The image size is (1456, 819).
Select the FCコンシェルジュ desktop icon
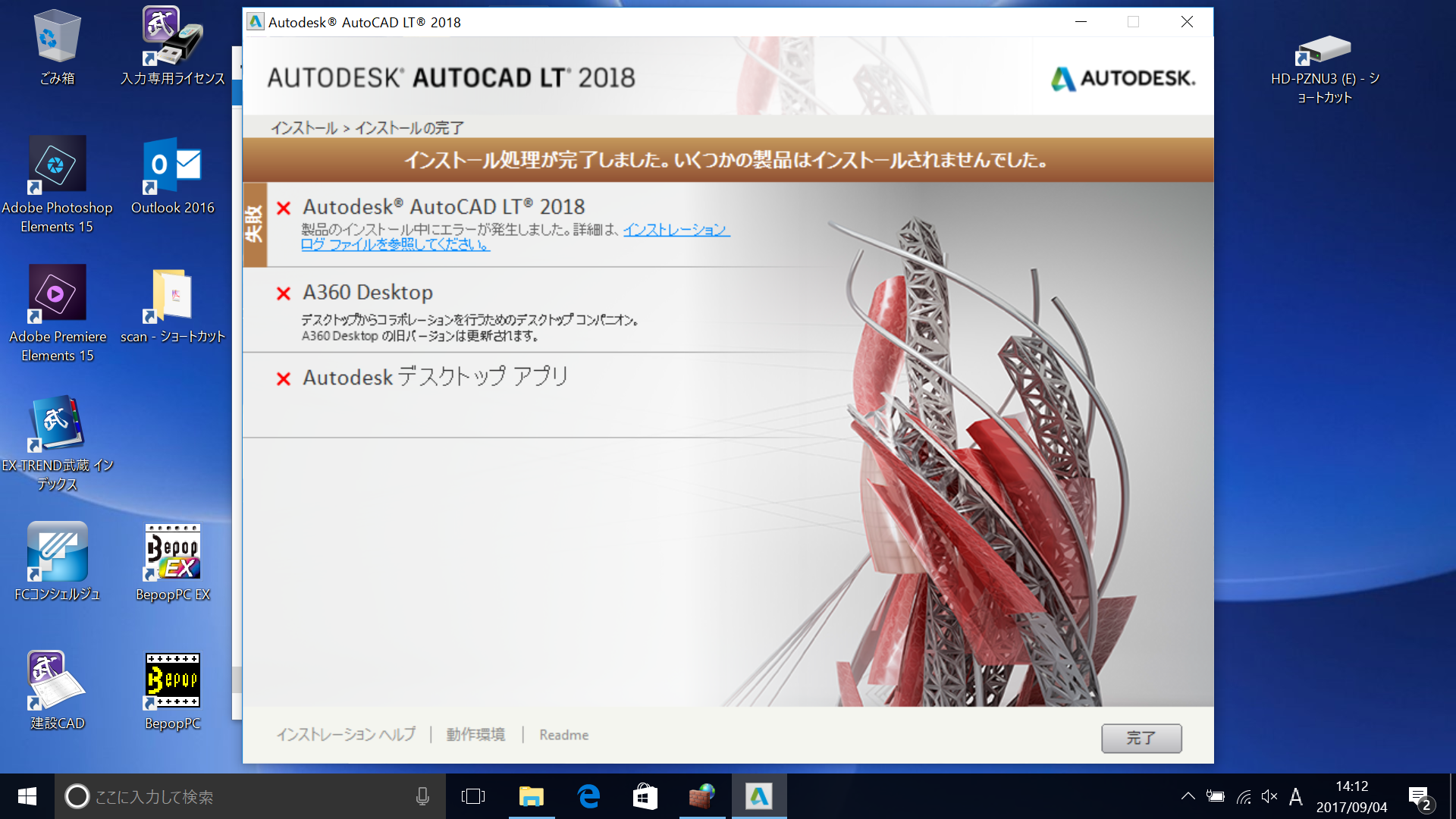coord(57,561)
